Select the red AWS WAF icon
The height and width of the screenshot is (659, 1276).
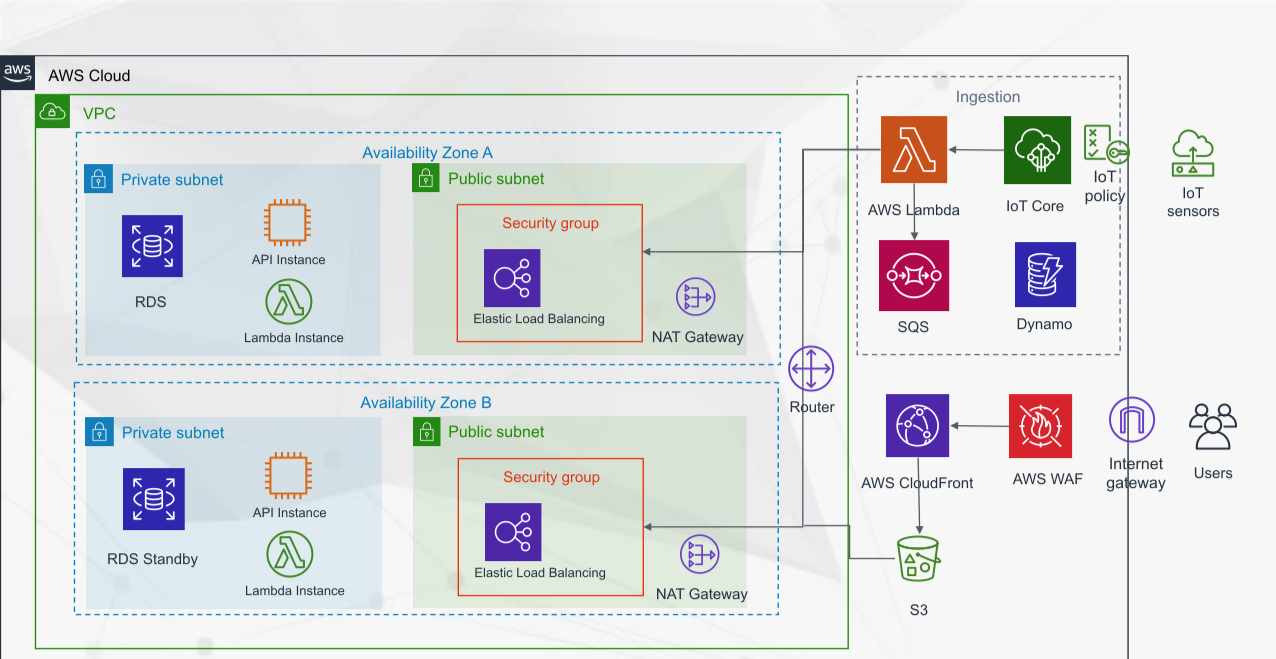(x=1040, y=426)
